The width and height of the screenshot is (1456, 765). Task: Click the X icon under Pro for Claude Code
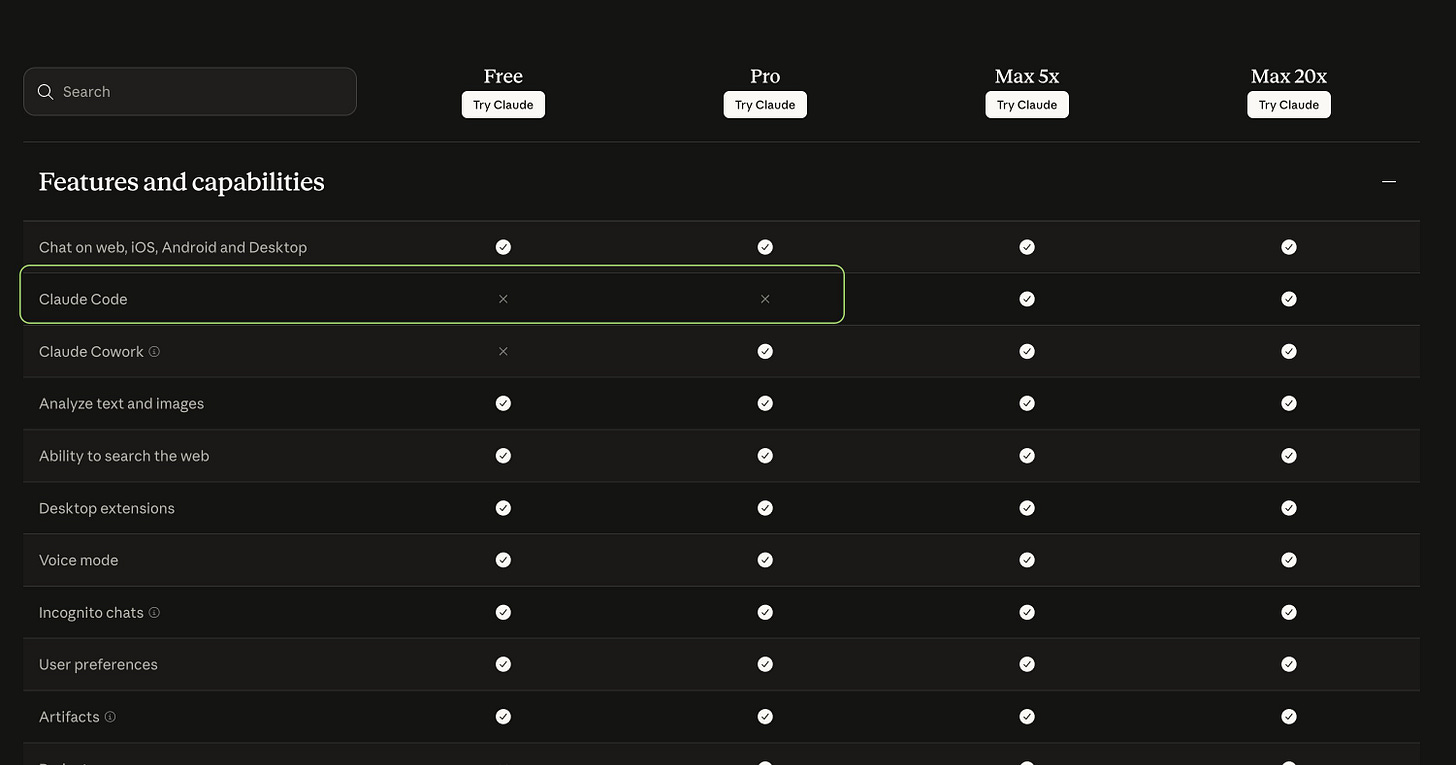(x=765, y=298)
